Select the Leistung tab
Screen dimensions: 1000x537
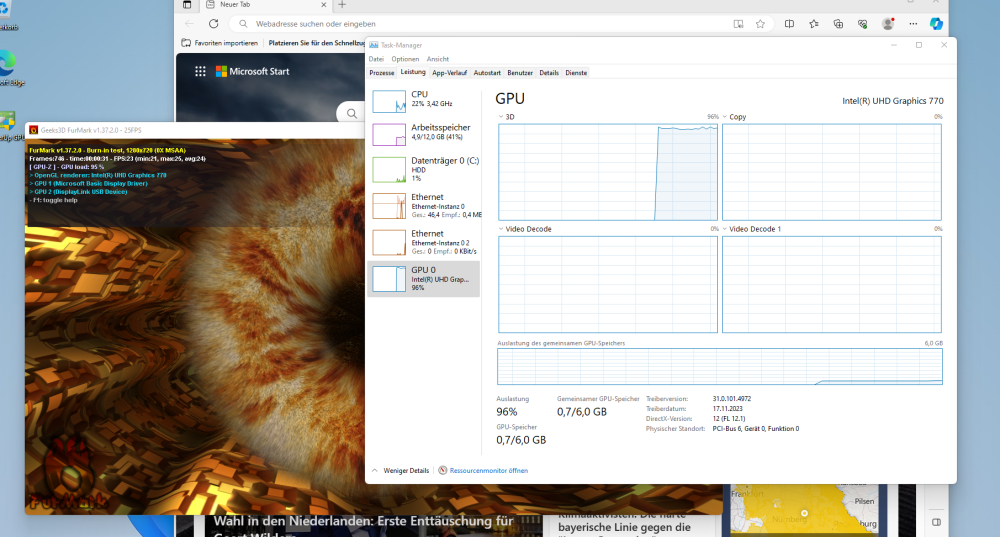click(413, 72)
